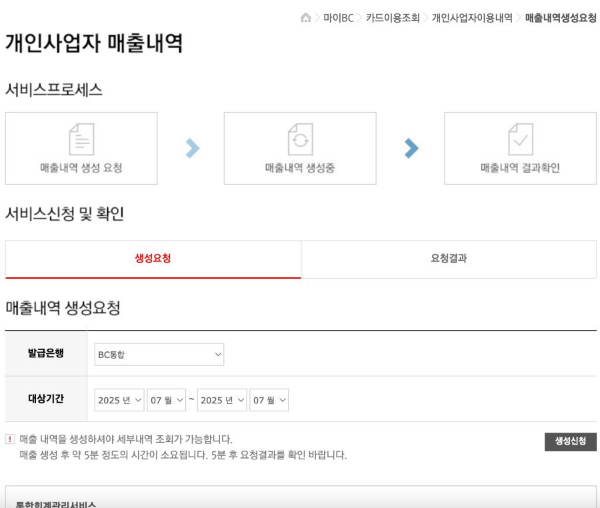
Task: Click the light blue arrow after 생성 요청 step
Action: [192, 148]
